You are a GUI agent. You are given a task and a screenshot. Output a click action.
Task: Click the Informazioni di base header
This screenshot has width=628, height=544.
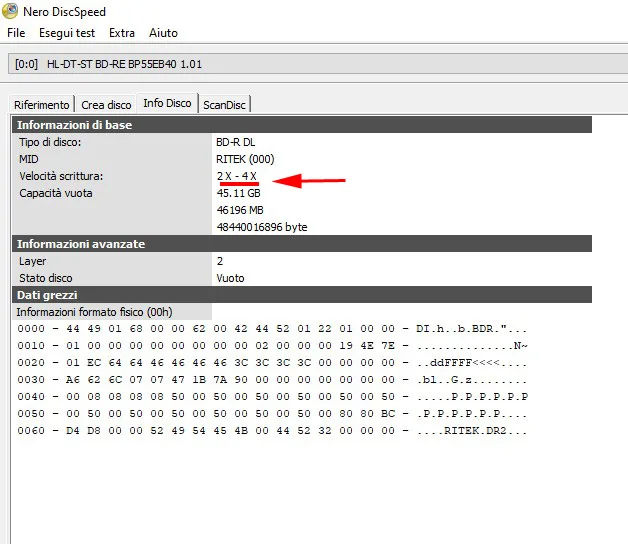(302, 125)
